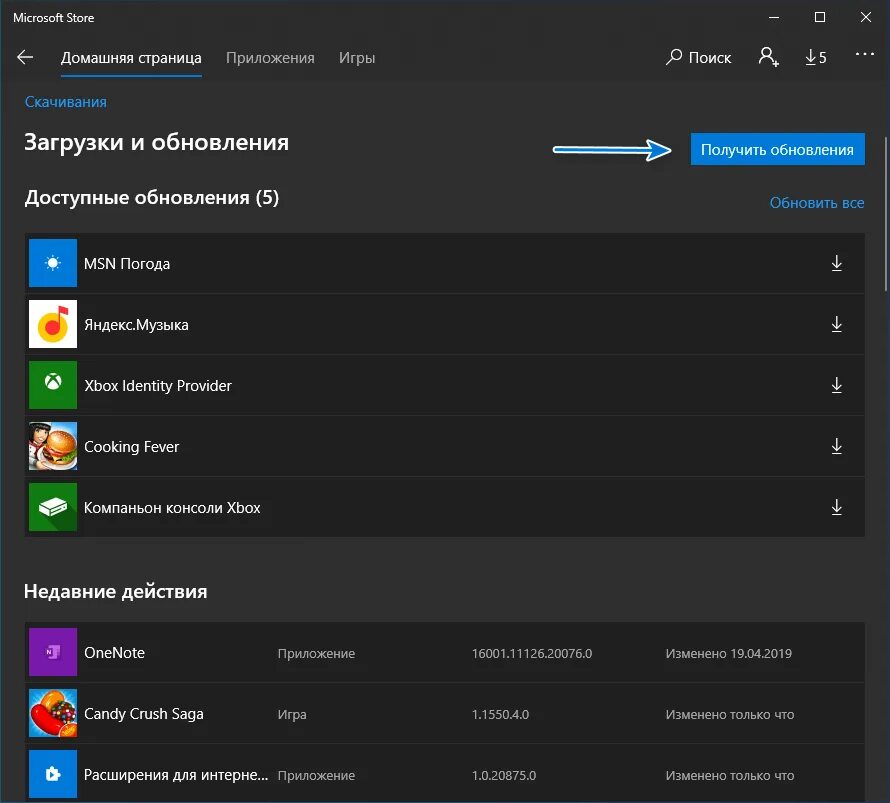Select the Яндекс.Музыка row text
This screenshot has height=803, width=890.
coord(136,325)
